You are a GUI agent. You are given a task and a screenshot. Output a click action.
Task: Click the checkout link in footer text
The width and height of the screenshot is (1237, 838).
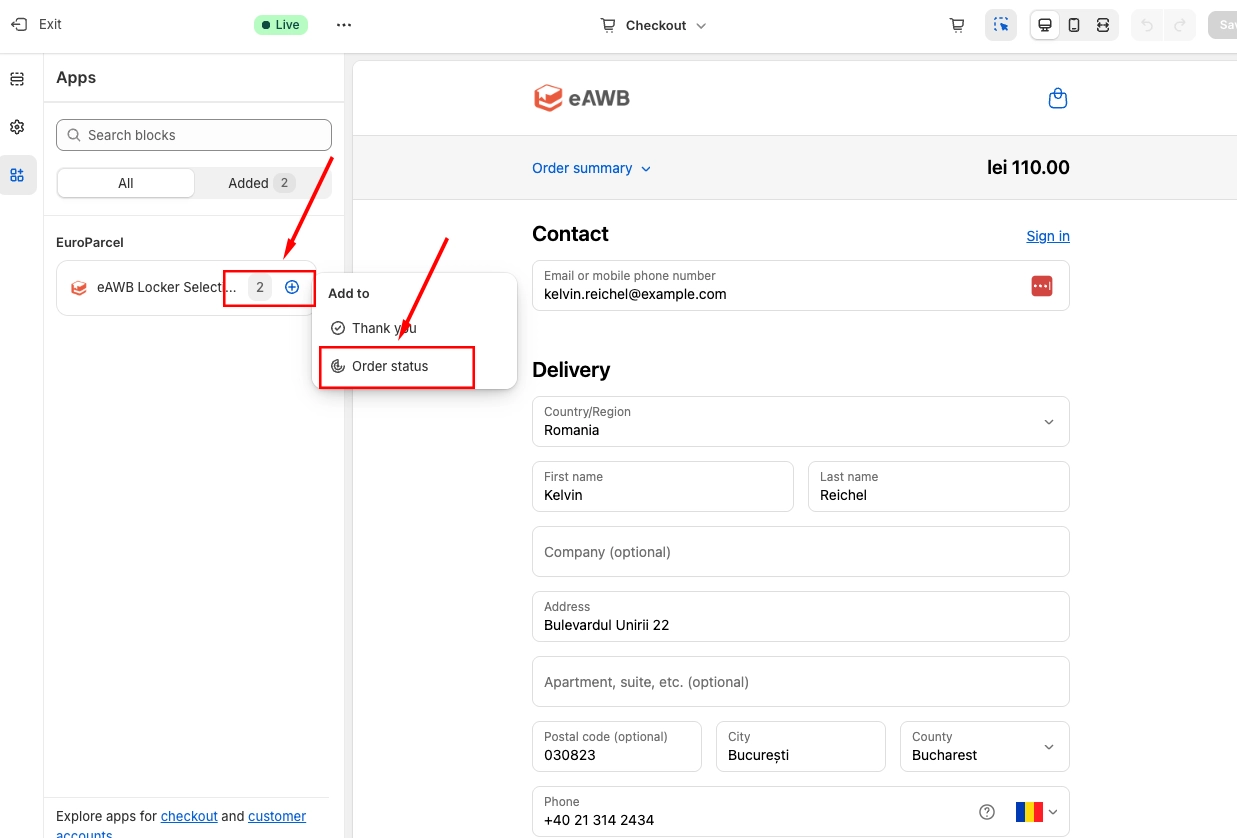(189, 816)
